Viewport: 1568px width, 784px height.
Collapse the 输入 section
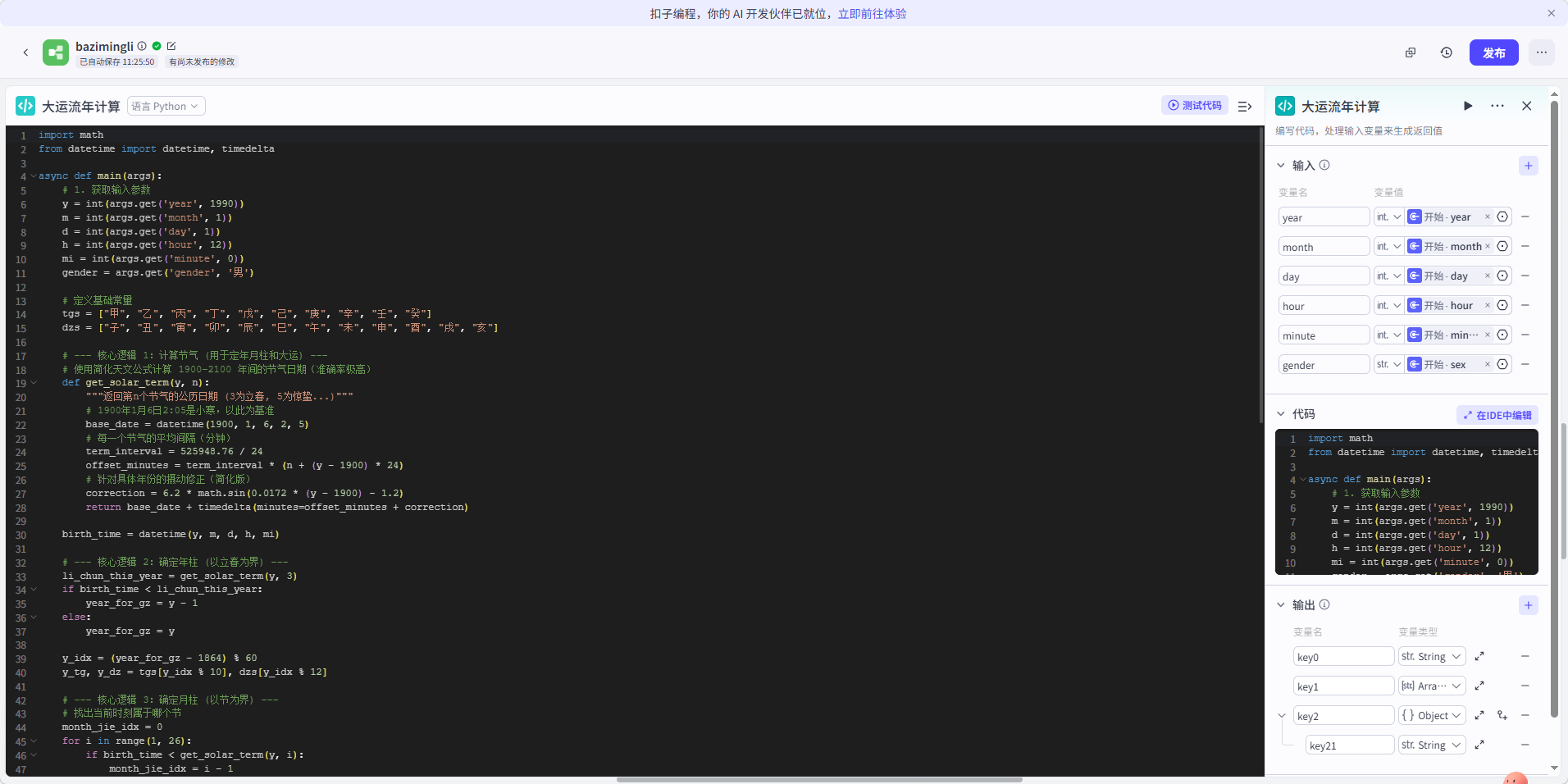1281,166
